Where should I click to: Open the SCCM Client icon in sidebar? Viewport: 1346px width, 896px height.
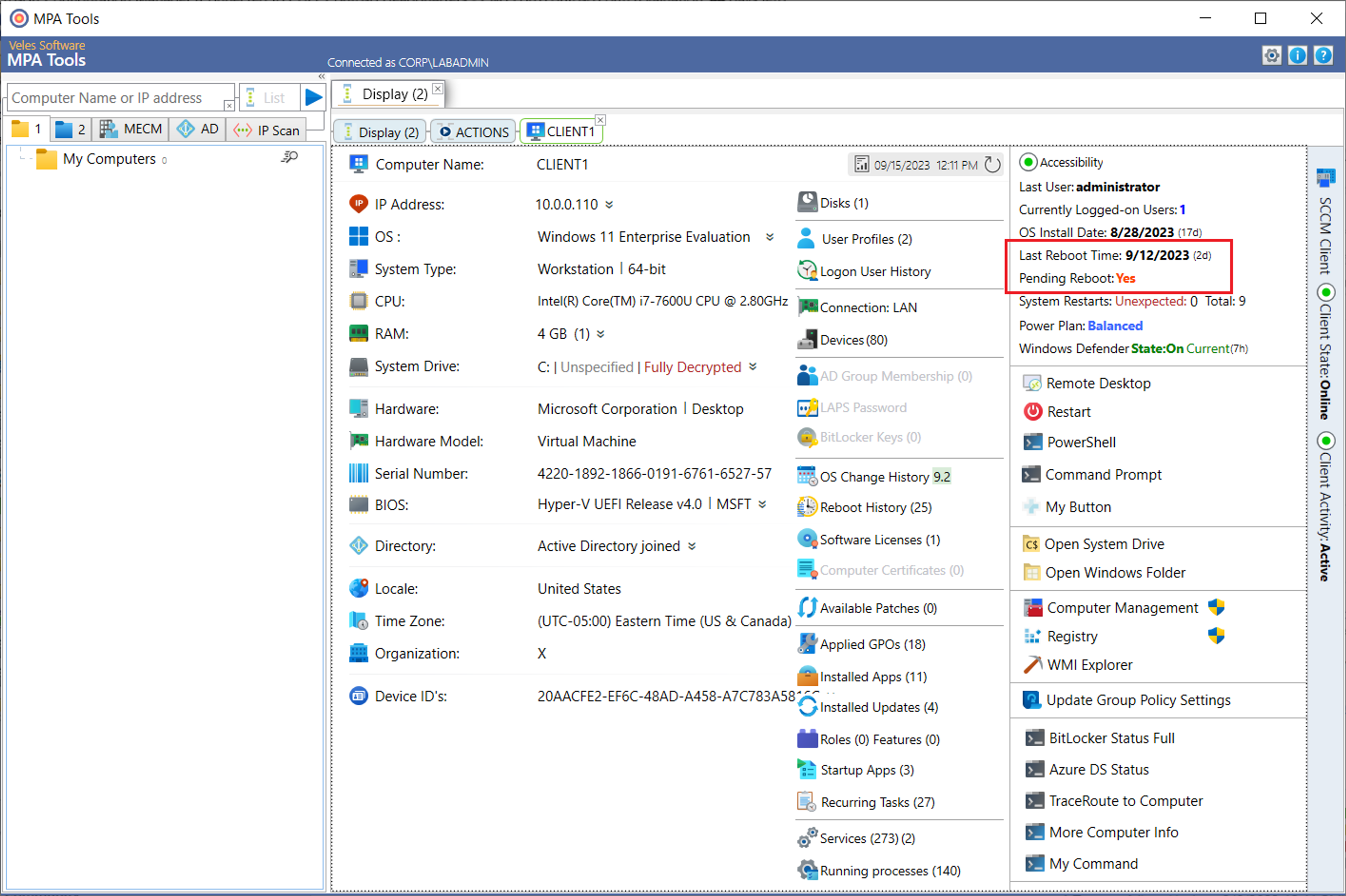click(x=1325, y=177)
